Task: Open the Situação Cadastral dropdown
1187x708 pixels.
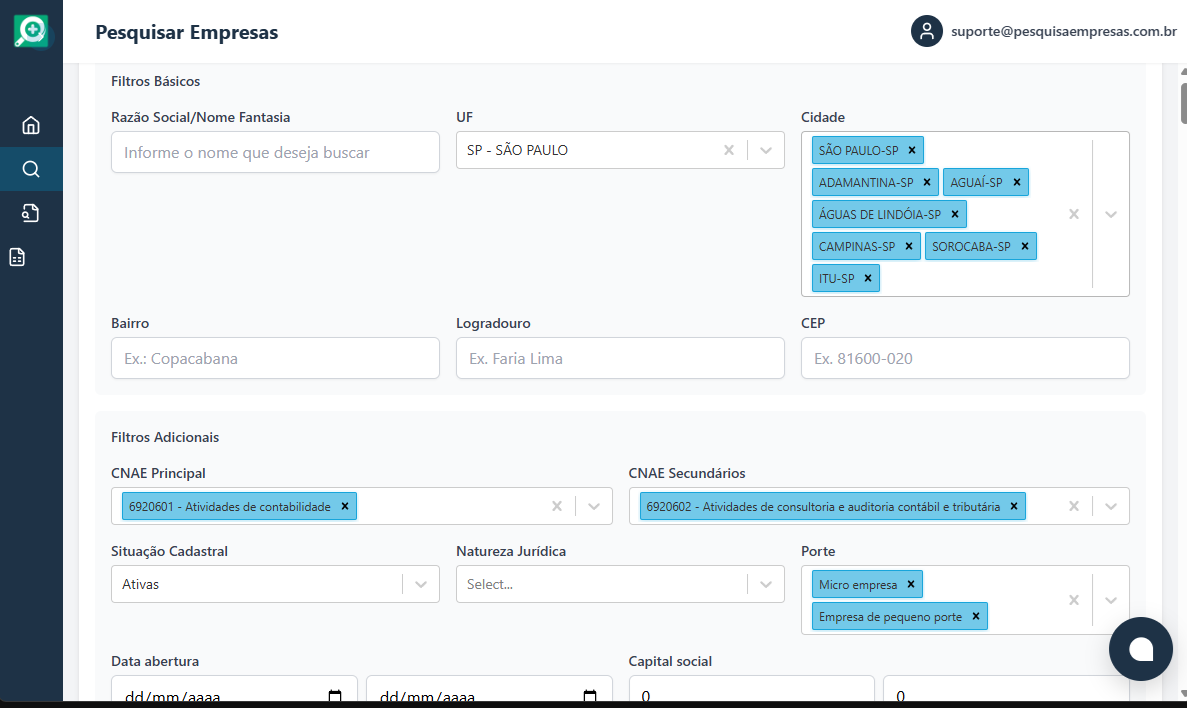Action: point(419,584)
